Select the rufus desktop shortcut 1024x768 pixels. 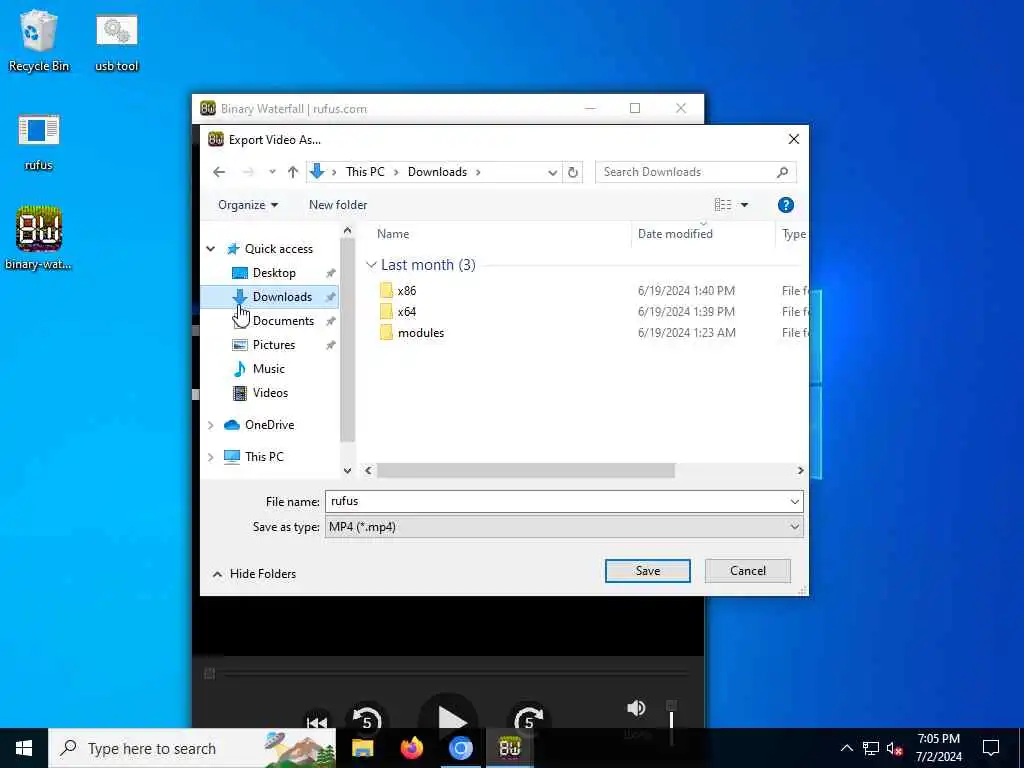[39, 141]
